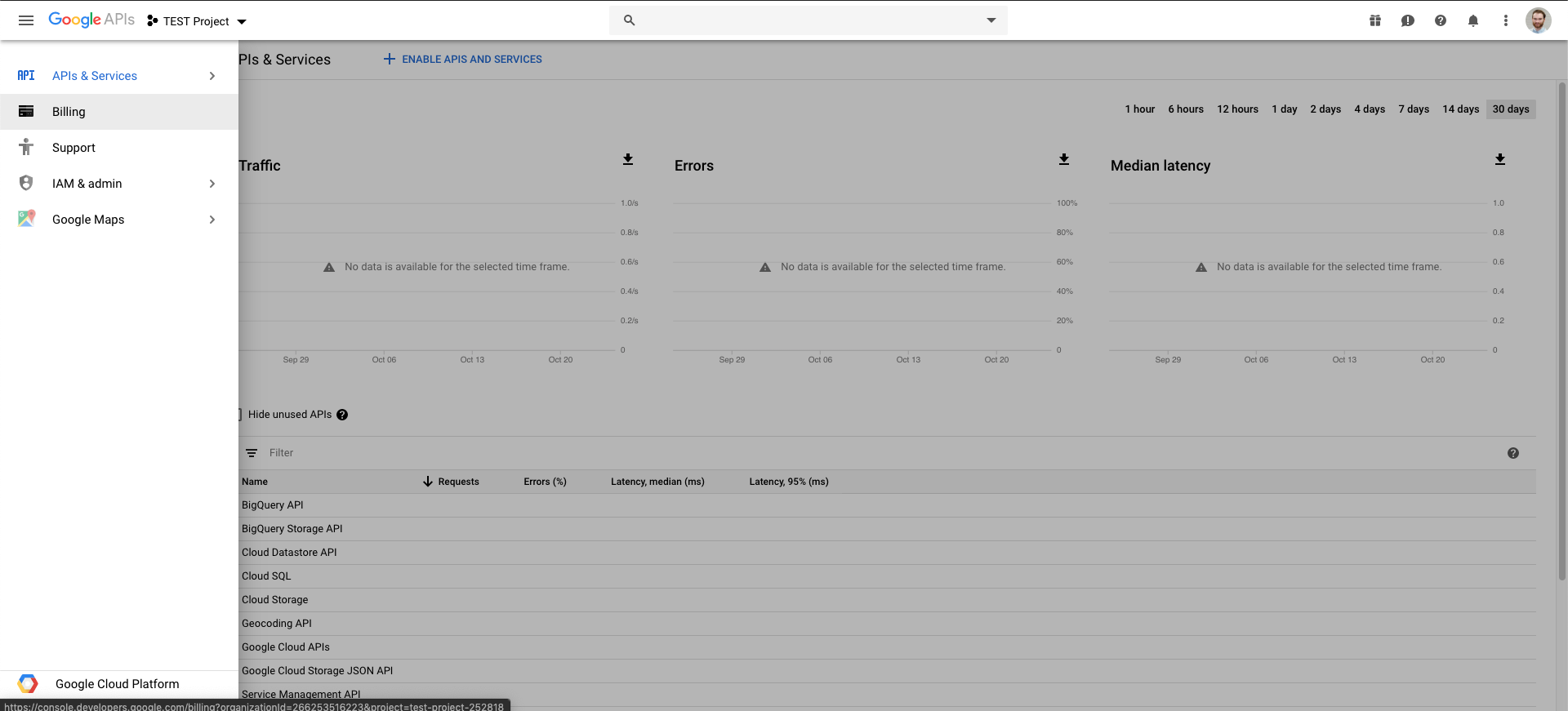The height and width of the screenshot is (711, 1568).
Task: Open the Google Cloud APIs row
Action: point(887,647)
